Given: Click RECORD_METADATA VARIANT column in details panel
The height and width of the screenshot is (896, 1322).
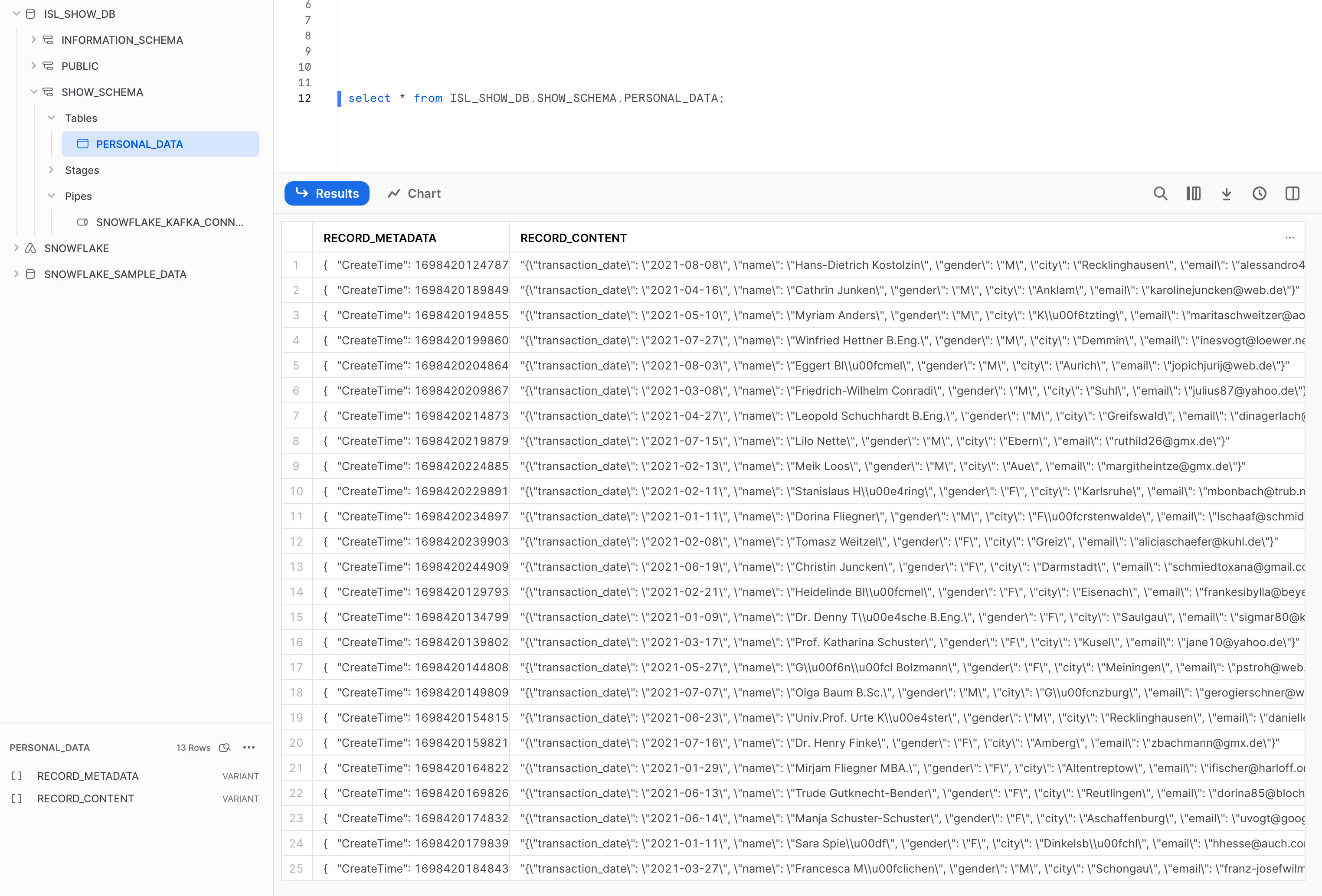Looking at the screenshot, I should [x=135, y=776].
